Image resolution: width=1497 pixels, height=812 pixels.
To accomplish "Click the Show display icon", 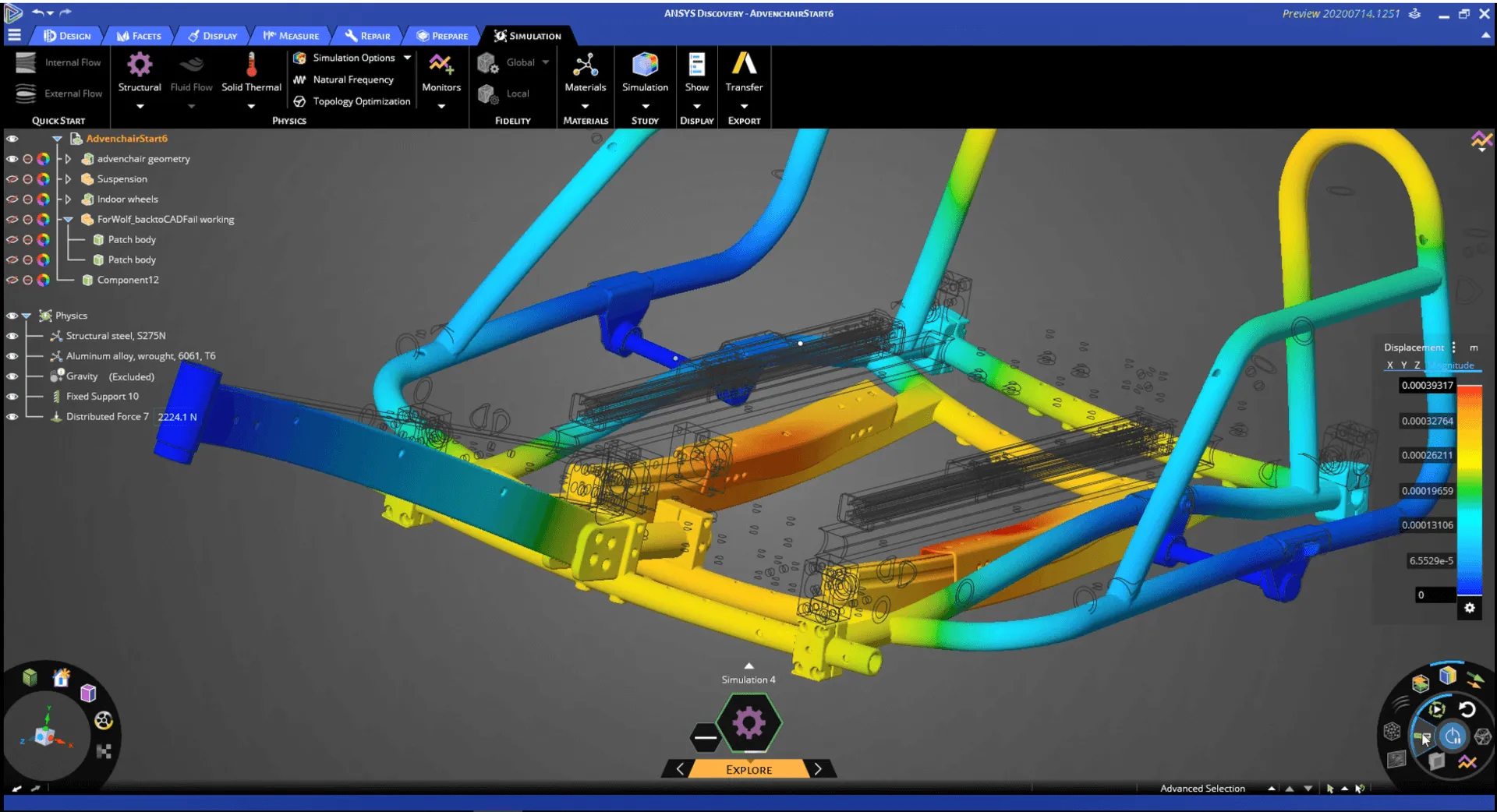I will pos(696,65).
